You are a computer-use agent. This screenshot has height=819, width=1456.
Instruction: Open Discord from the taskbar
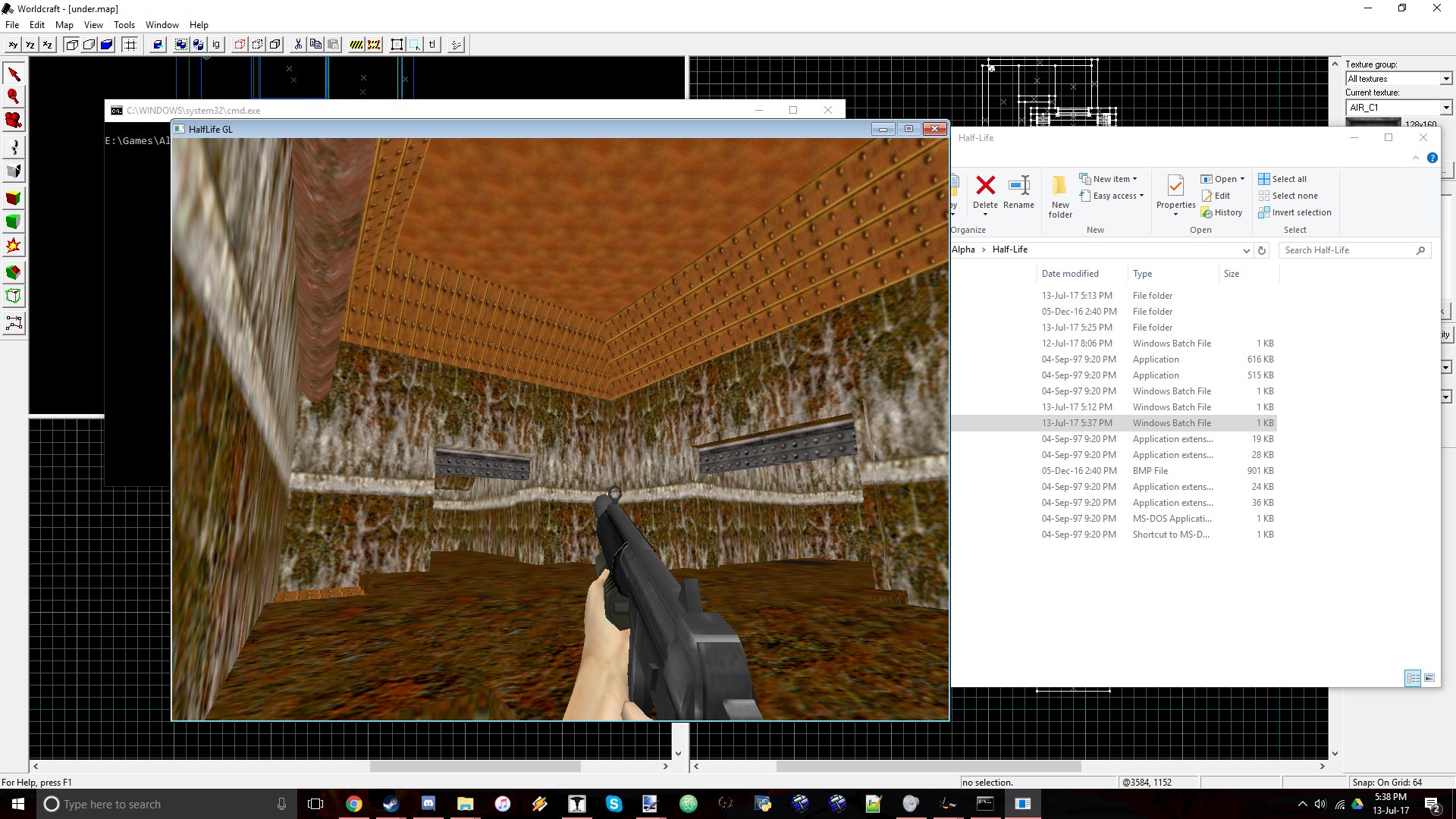(428, 804)
